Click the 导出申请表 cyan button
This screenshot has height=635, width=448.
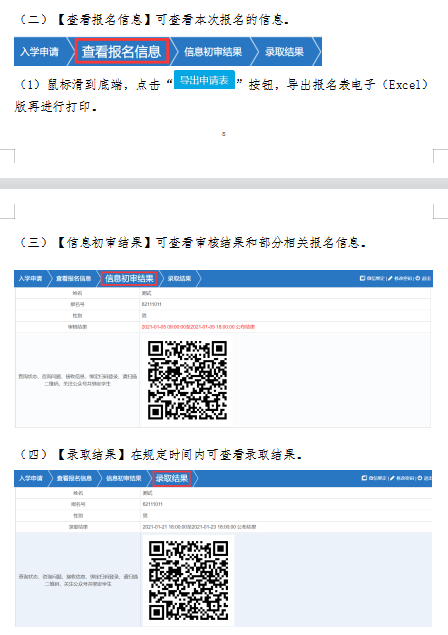coord(204,80)
